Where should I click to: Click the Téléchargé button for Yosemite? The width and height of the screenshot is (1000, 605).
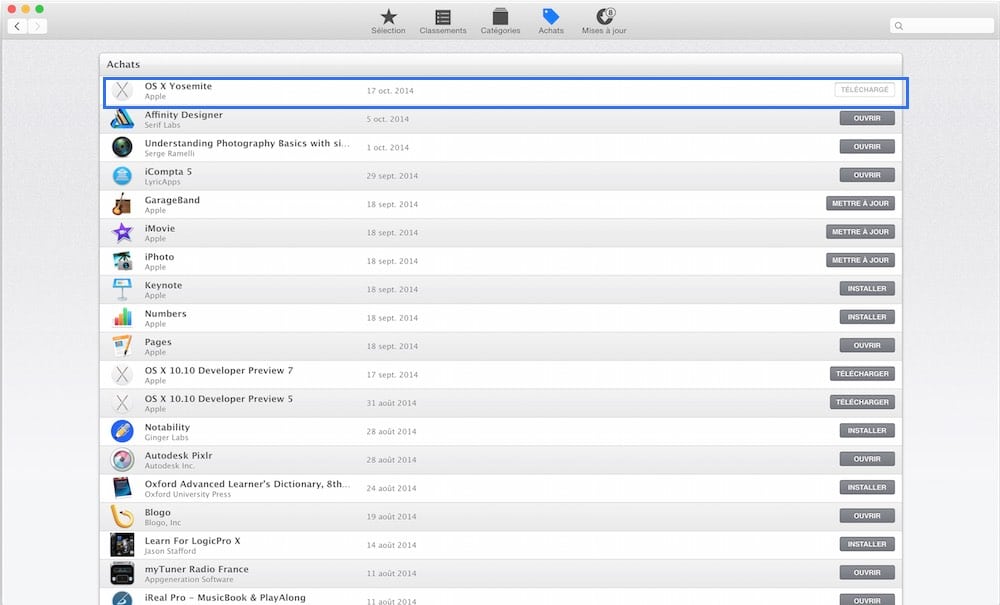point(864,90)
